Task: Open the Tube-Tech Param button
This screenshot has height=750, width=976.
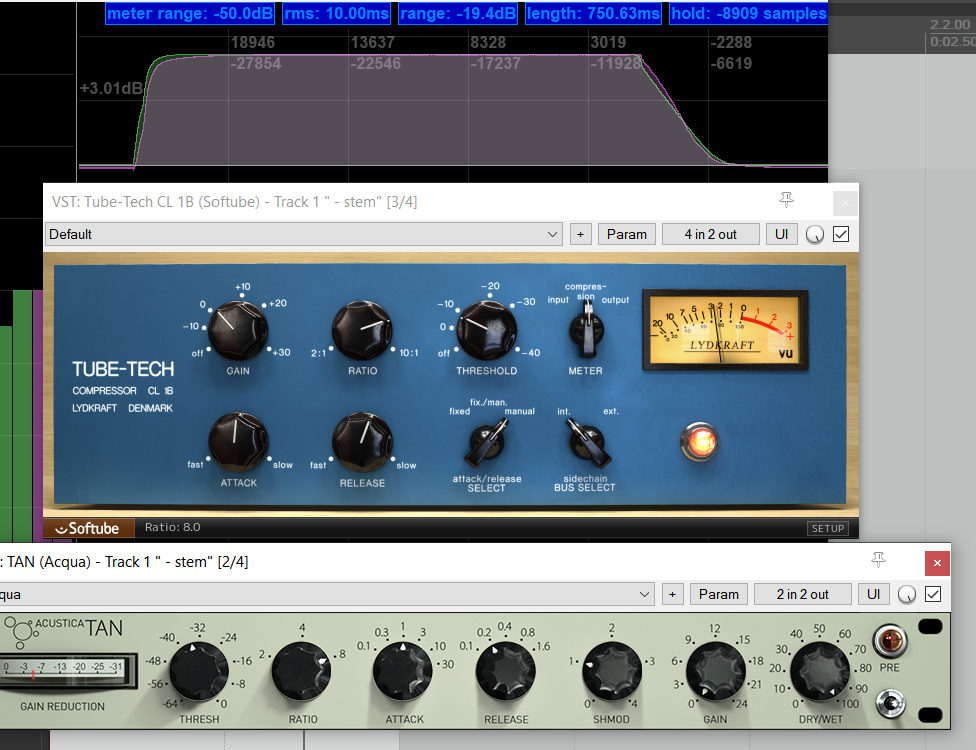Action: (x=627, y=235)
